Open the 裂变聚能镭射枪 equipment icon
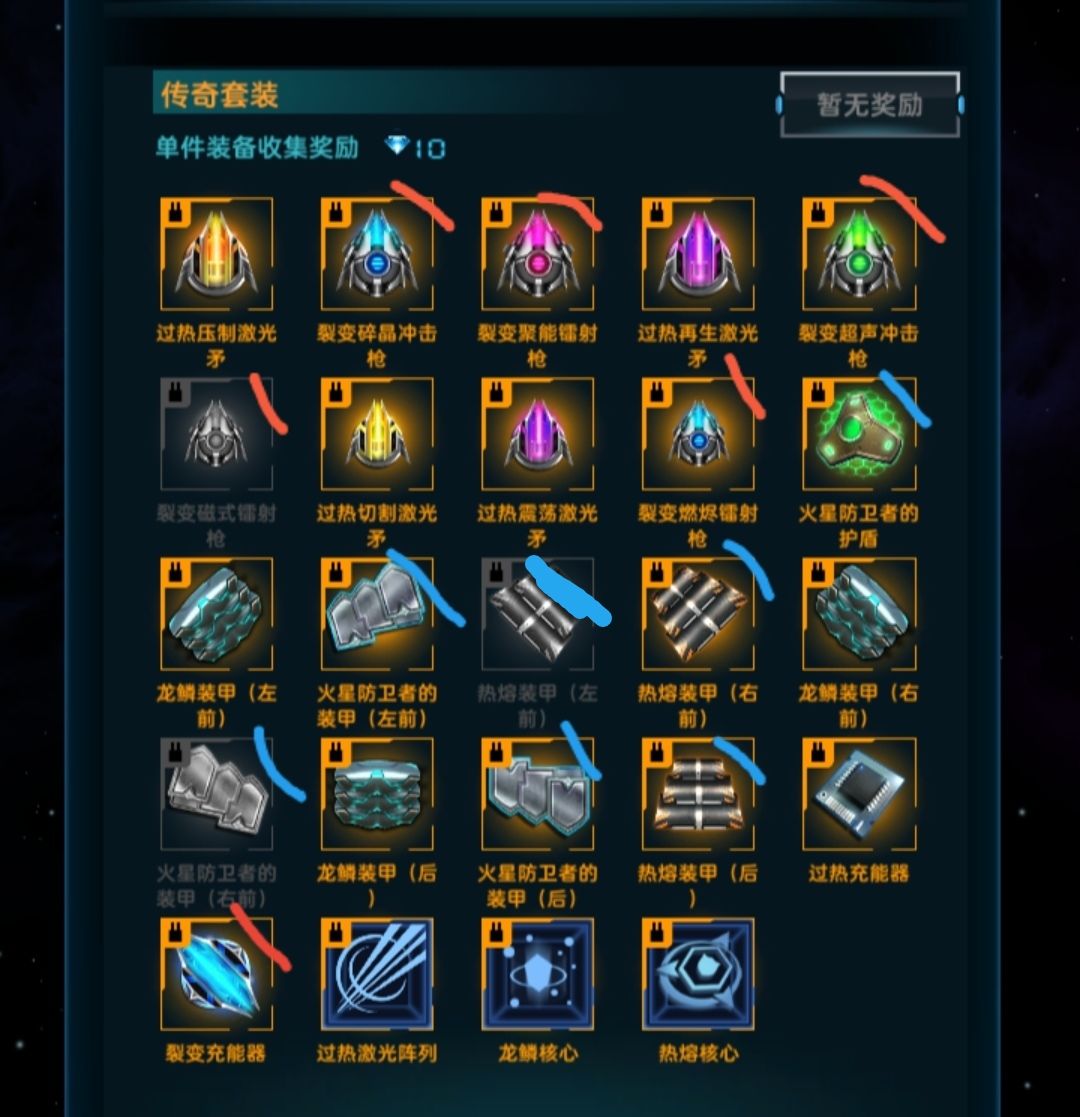 click(538, 254)
